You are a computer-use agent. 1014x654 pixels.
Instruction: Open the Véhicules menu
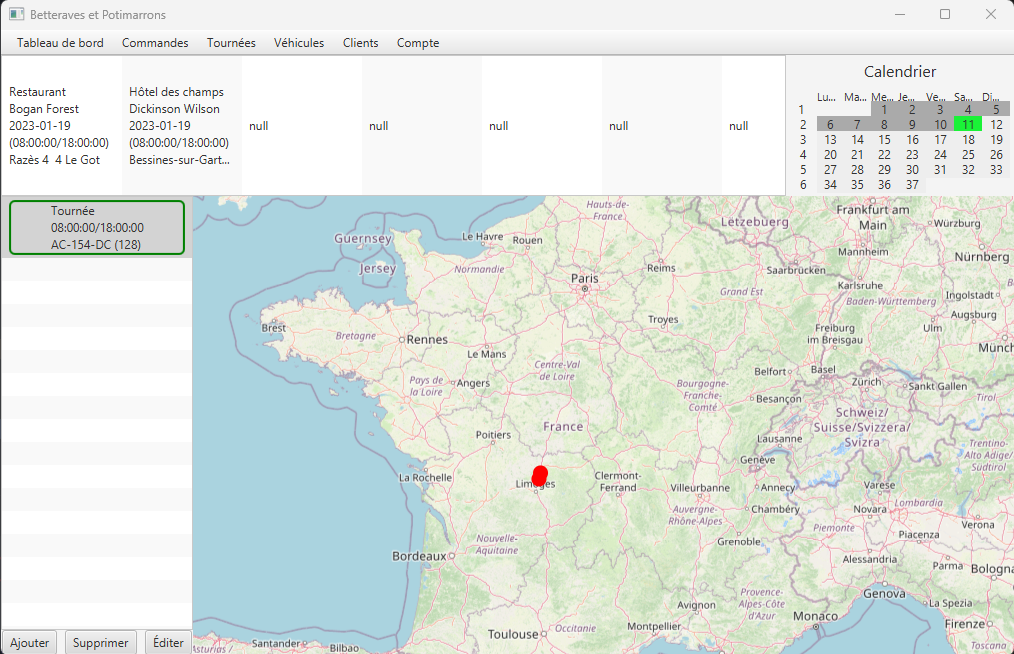[x=299, y=43]
